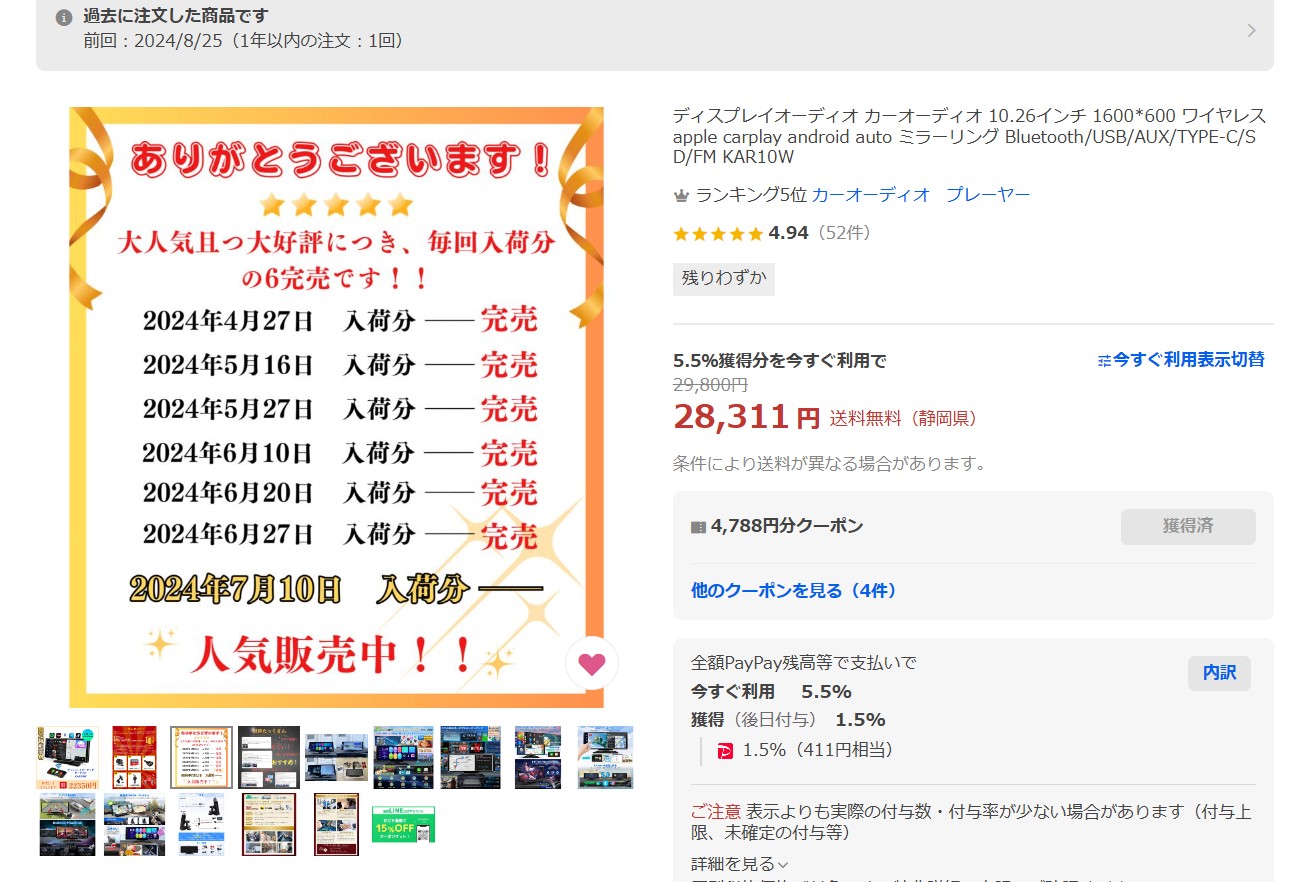Viewport: 1308px width, 882px height.
Task: Click the 残りわずか stock badge
Action: click(x=724, y=279)
